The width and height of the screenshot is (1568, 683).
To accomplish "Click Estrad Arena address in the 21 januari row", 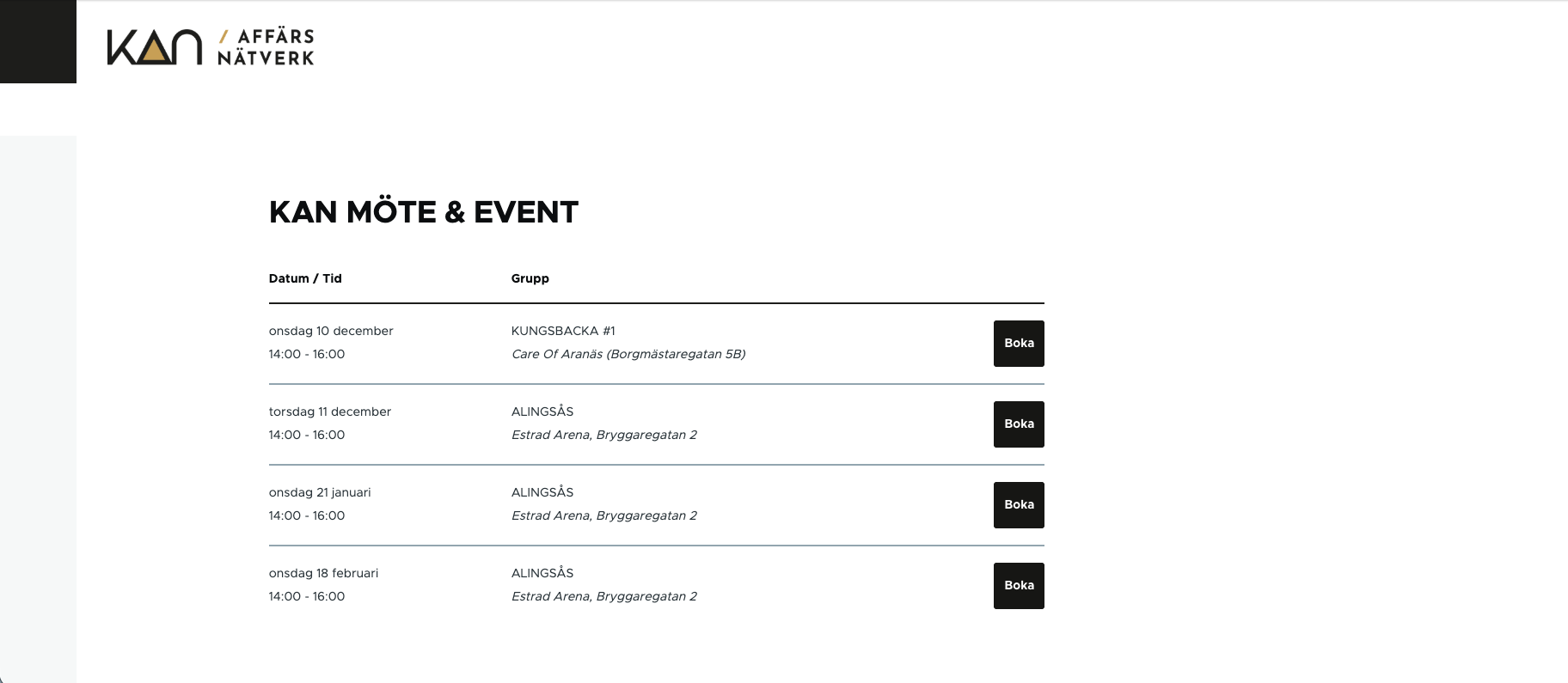I will click(x=604, y=515).
